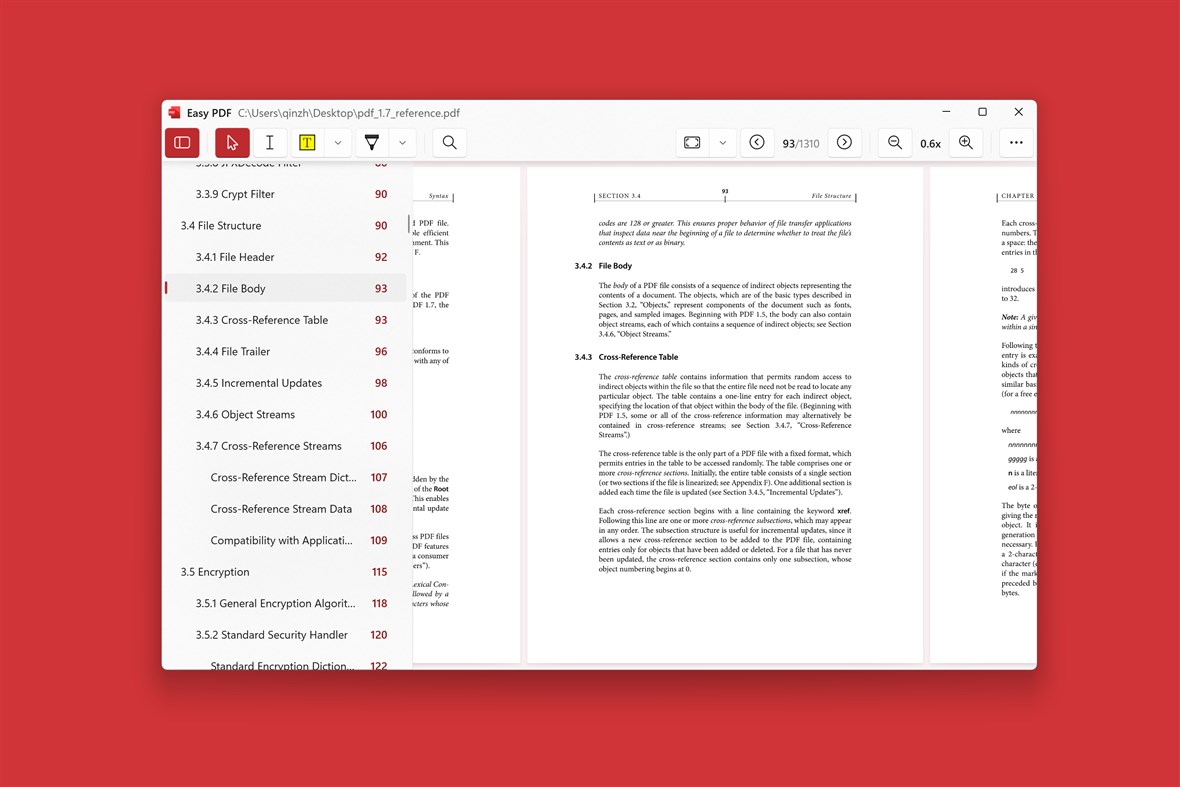Zoom out on the document

pyautogui.click(x=894, y=142)
